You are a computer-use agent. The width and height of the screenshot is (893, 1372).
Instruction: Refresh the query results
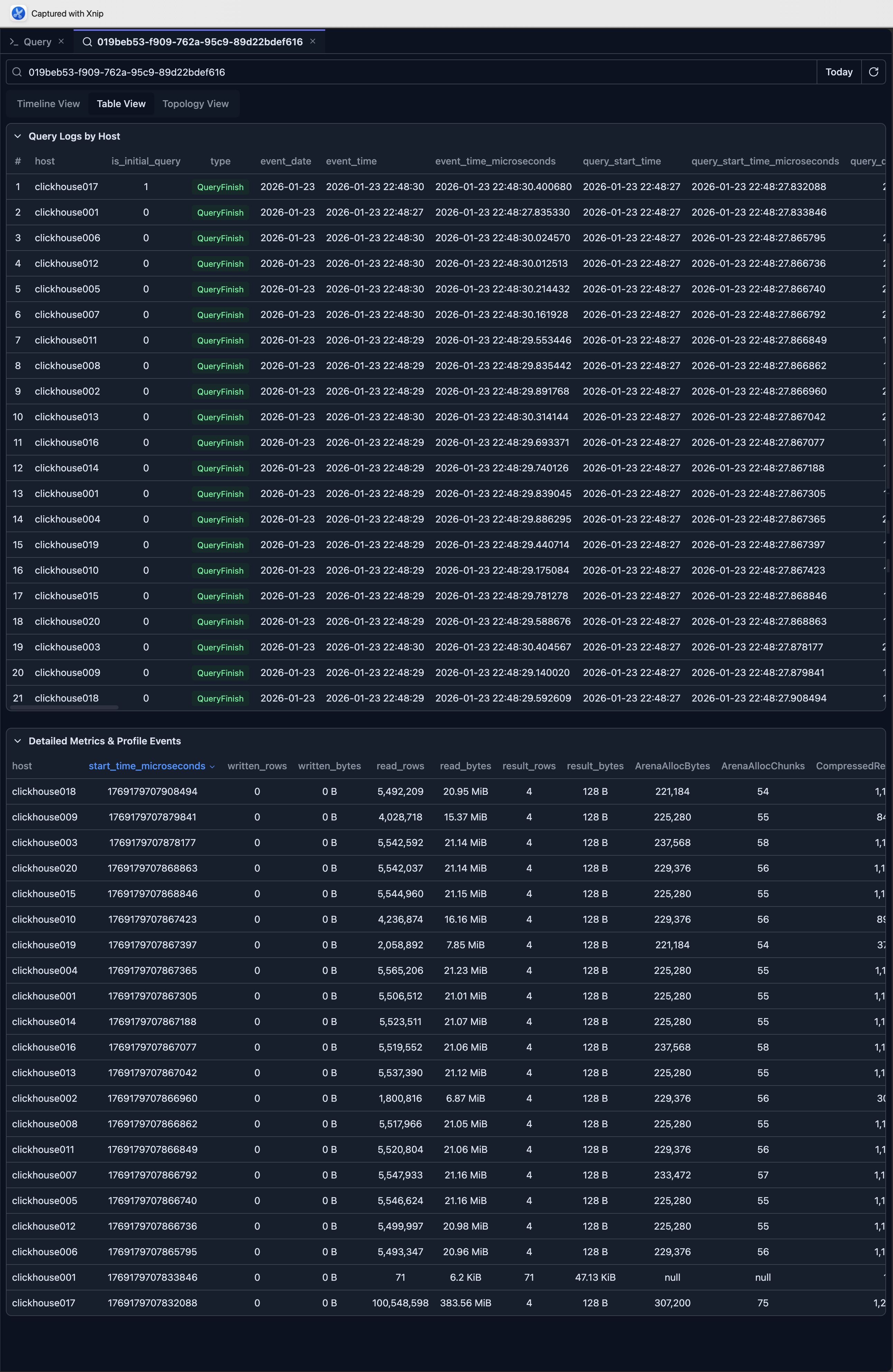pos(873,72)
